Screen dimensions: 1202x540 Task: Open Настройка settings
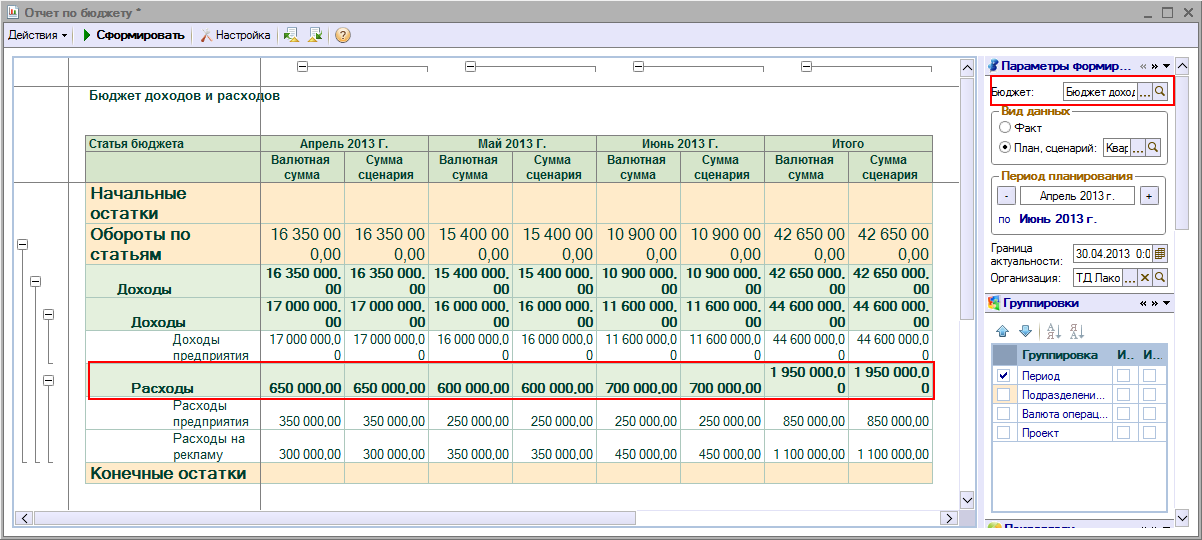[235, 35]
